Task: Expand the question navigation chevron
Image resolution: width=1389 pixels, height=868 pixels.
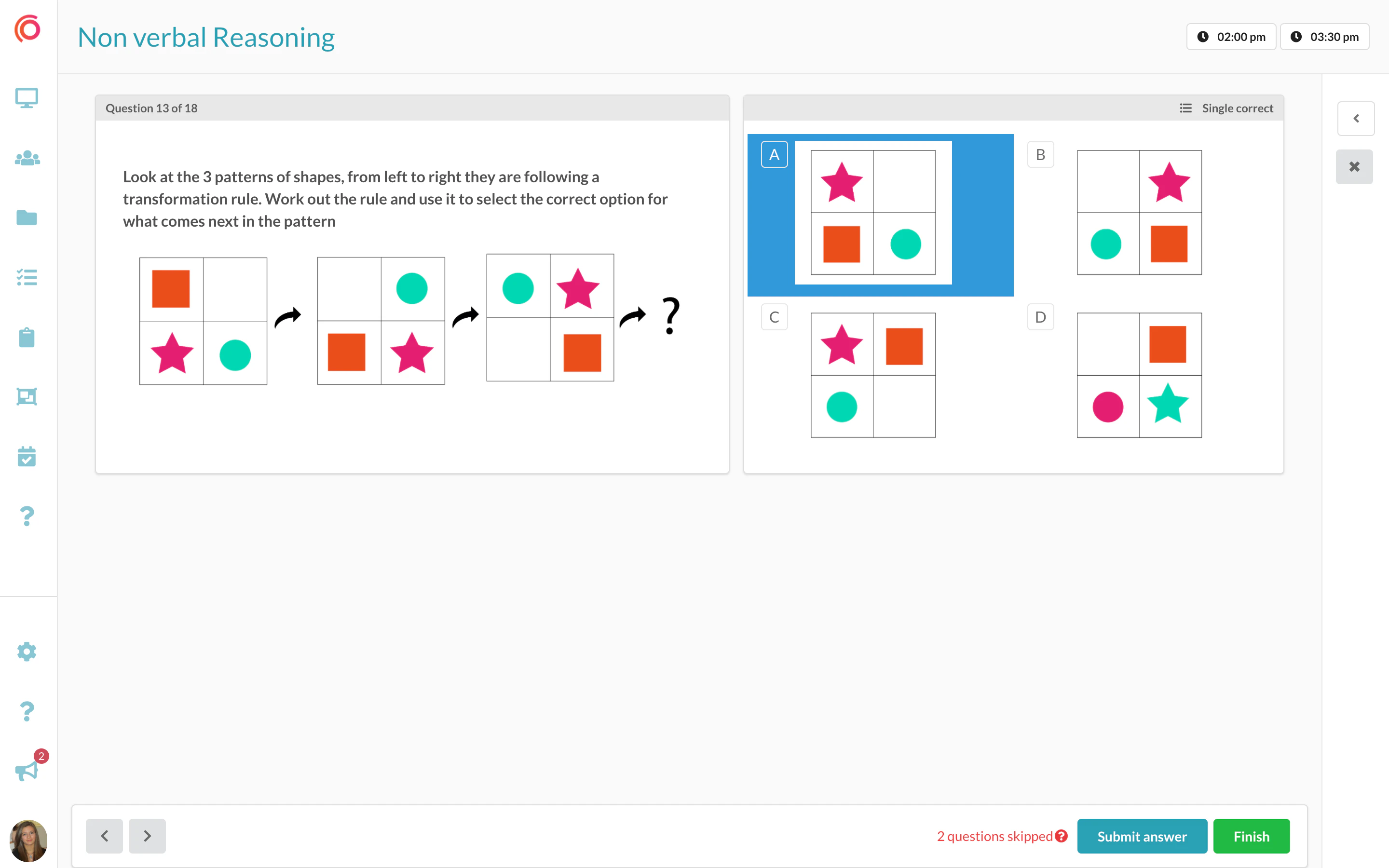Action: point(1356,118)
